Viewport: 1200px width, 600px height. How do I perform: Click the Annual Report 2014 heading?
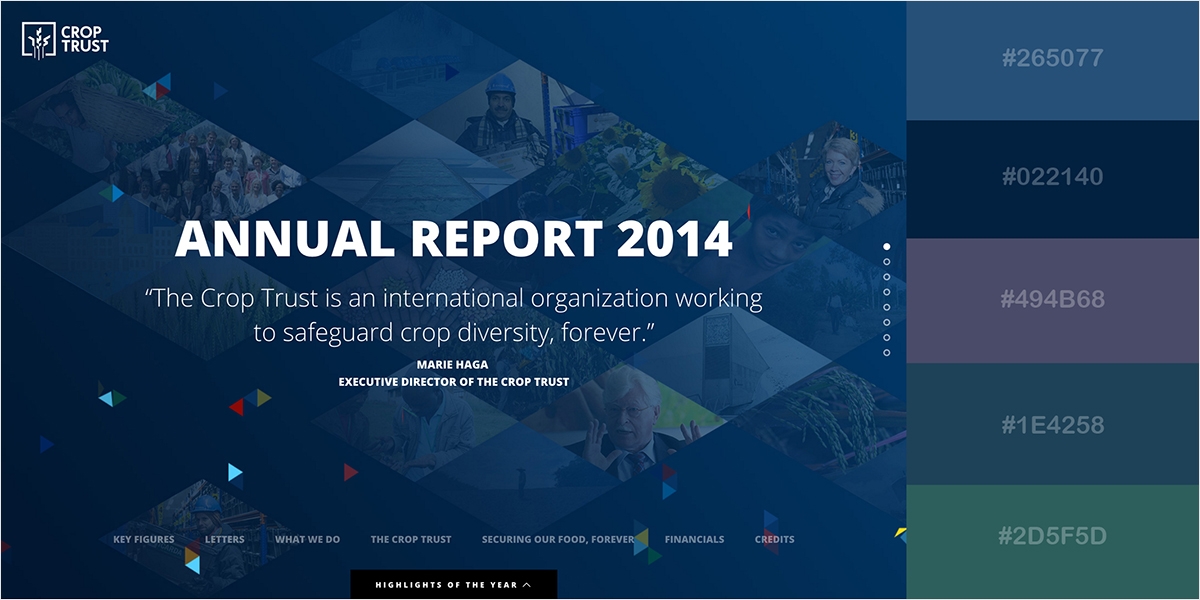[454, 239]
